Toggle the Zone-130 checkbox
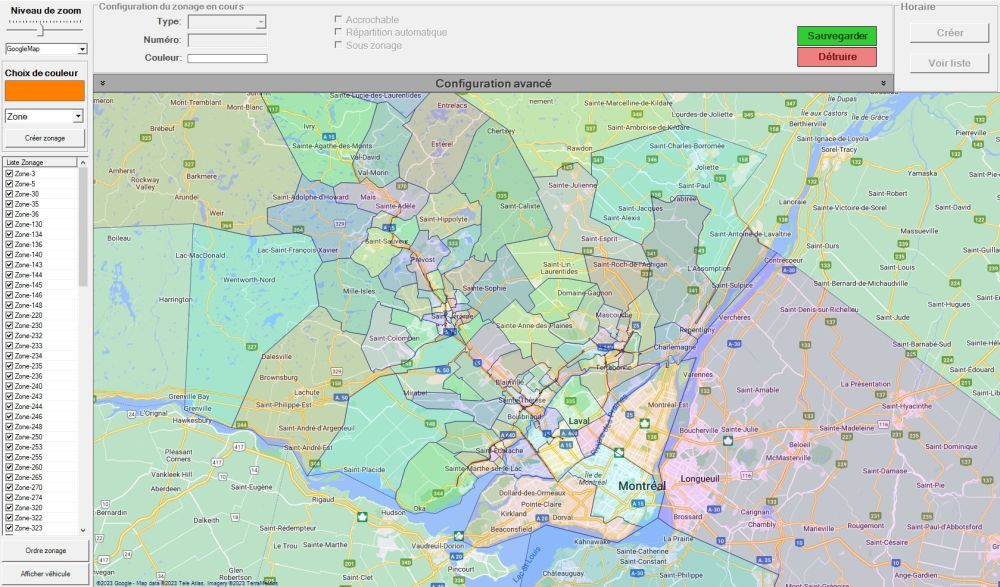 (9, 224)
